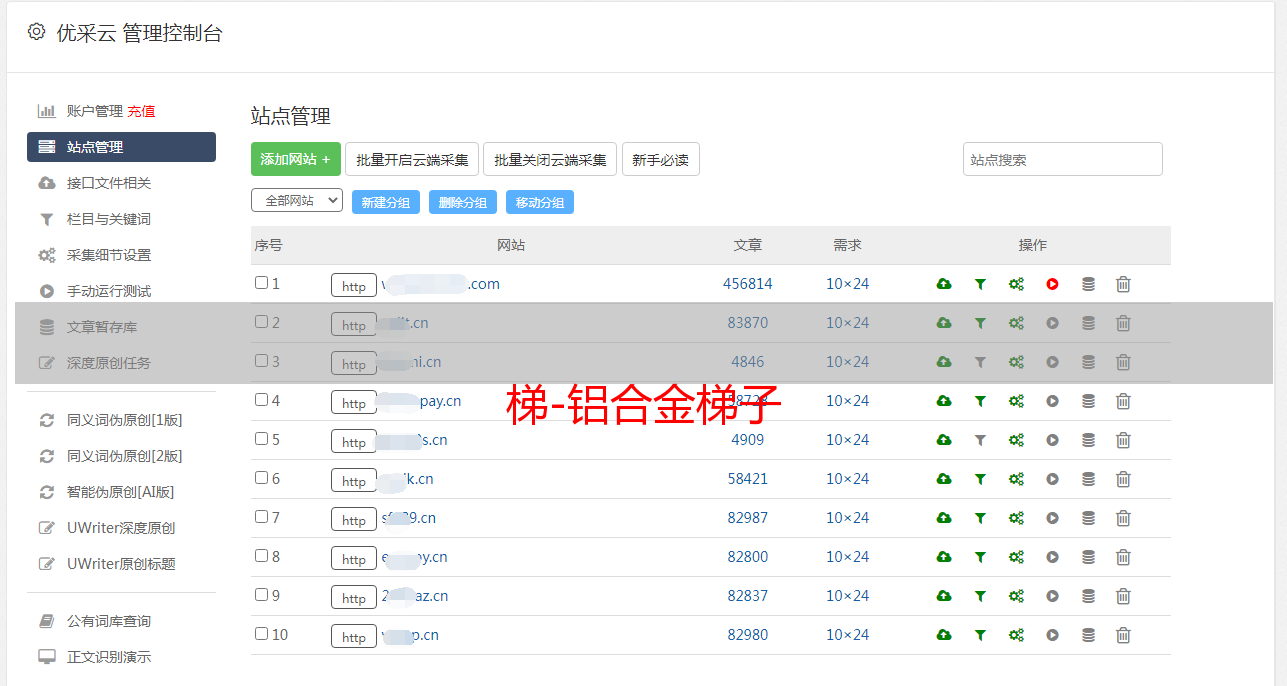Click the green filter icon in row 1
This screenshot has width=1287, height=686.
pos(980,284)
